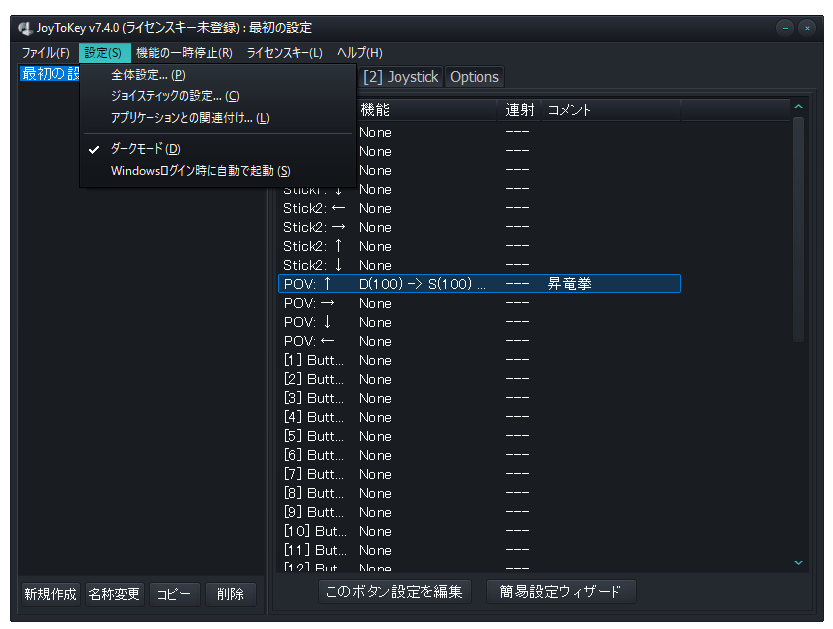833x629 pixels.
Task: Click the コメント column header
Action: coord(611,110)
